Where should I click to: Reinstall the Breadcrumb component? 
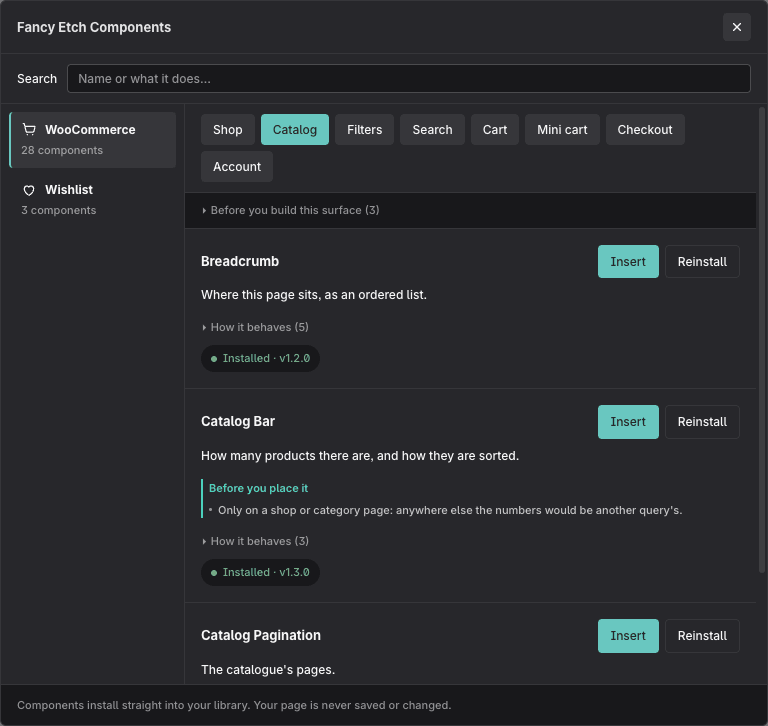[702, 262]
